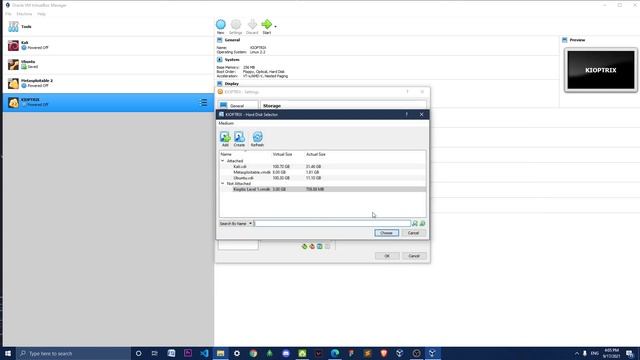Click the add controller icon in Settings
Screen dimensions: 640x360
(304, 246)
